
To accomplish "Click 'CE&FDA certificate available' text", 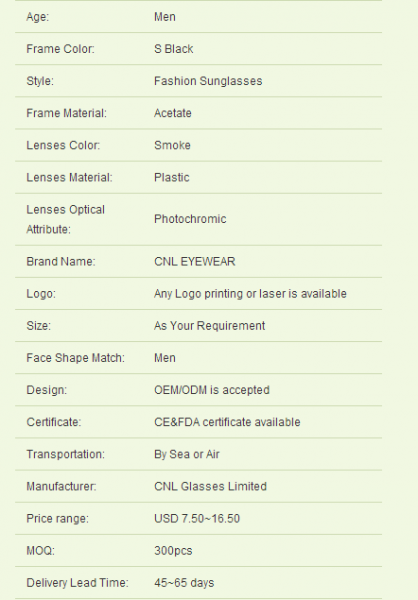I will click(227, 422).
